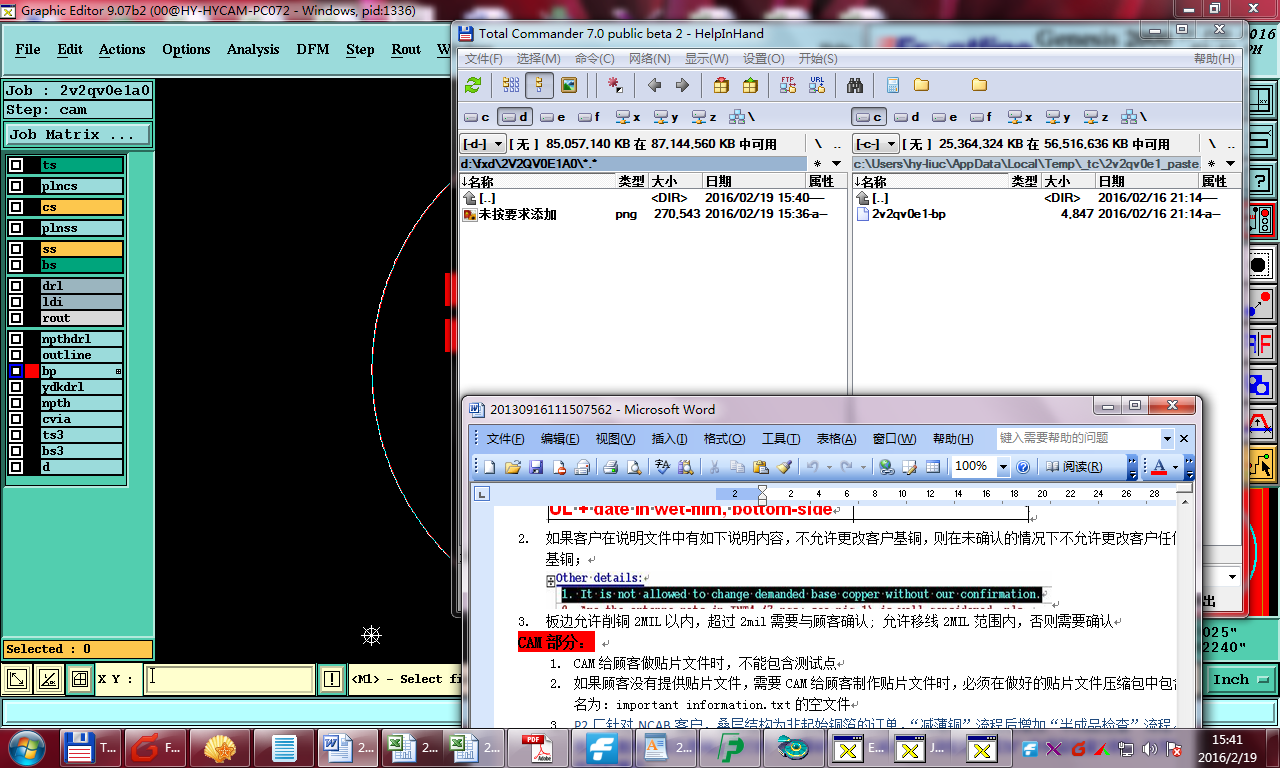1280x768 pixels.
Task: Click the red color swatch of bp layer
Action: point(32,371)
